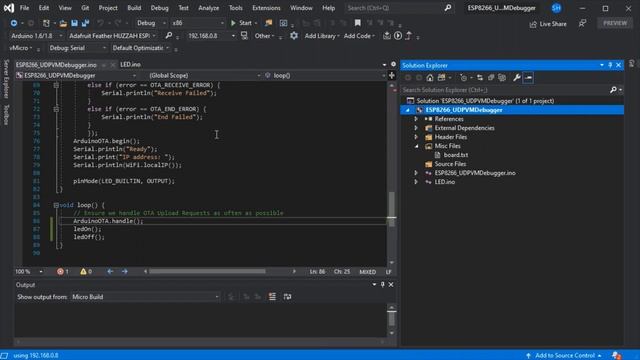This screenshot has width=640, height=360.
Task: Open the 100 % zoom level dropdown
Action: pyautogui.click(x=29, y=271)
